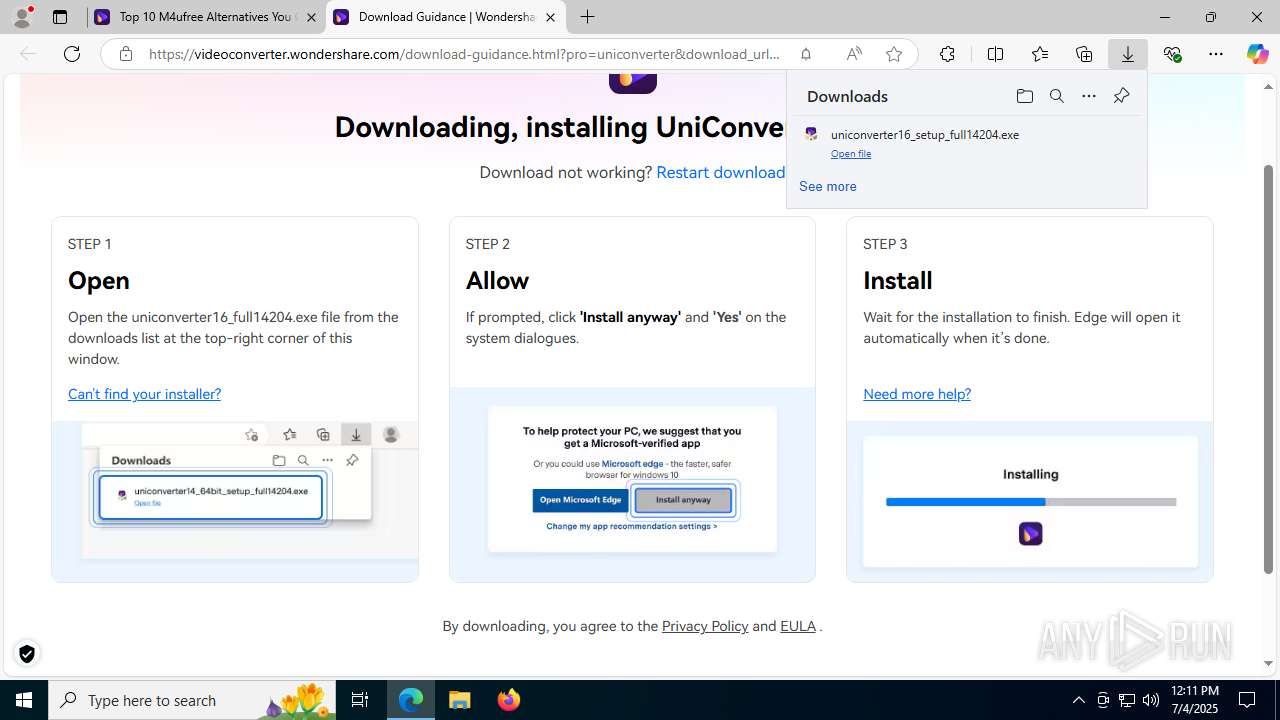Open the Windows Start menu
The height and width of the screenshot is (720, 1280).
pyautogui.click(x=24, y=700)
